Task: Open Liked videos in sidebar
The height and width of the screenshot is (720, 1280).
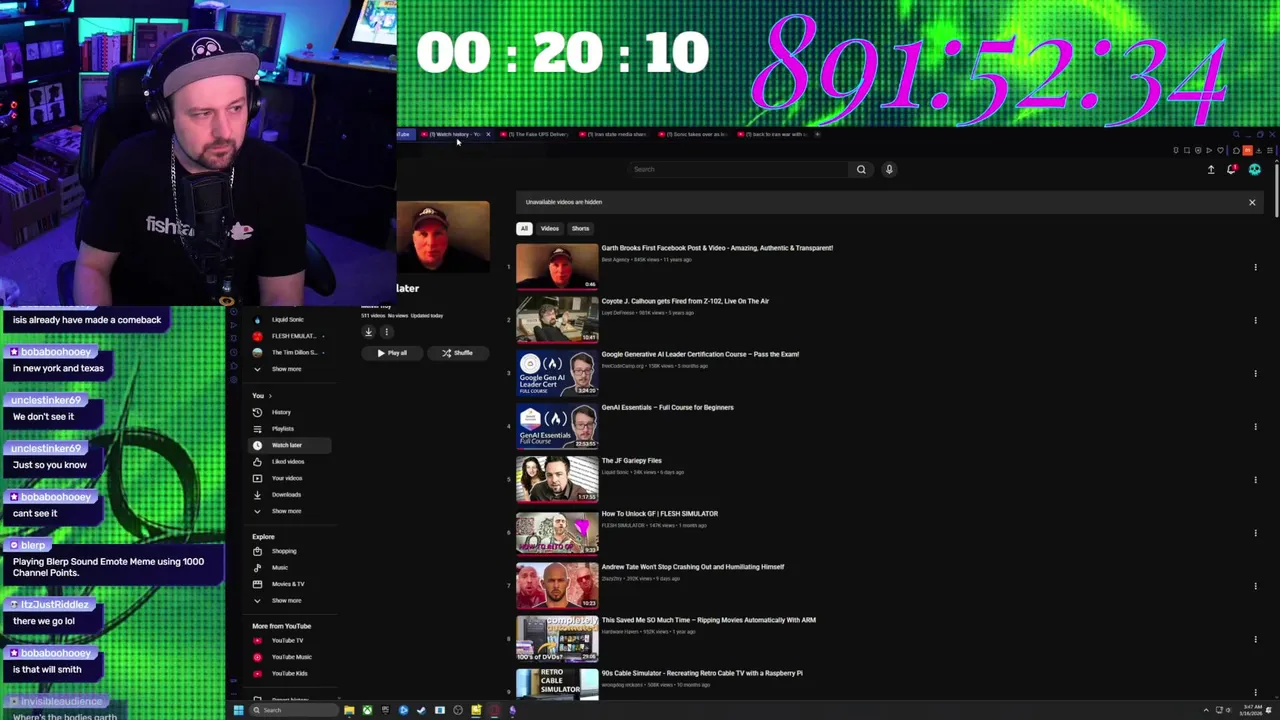Action: coord(287,462)
